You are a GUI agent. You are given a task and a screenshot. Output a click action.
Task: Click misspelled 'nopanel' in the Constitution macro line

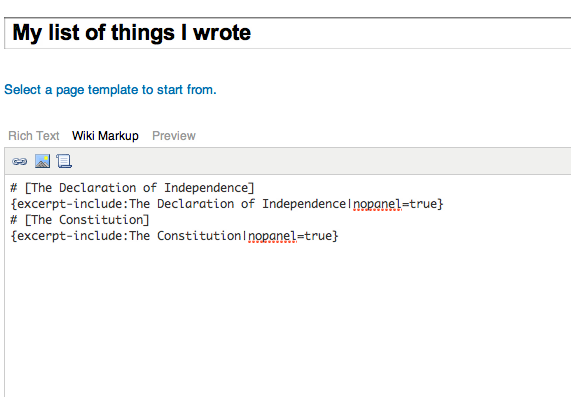(x=272, y=236)
